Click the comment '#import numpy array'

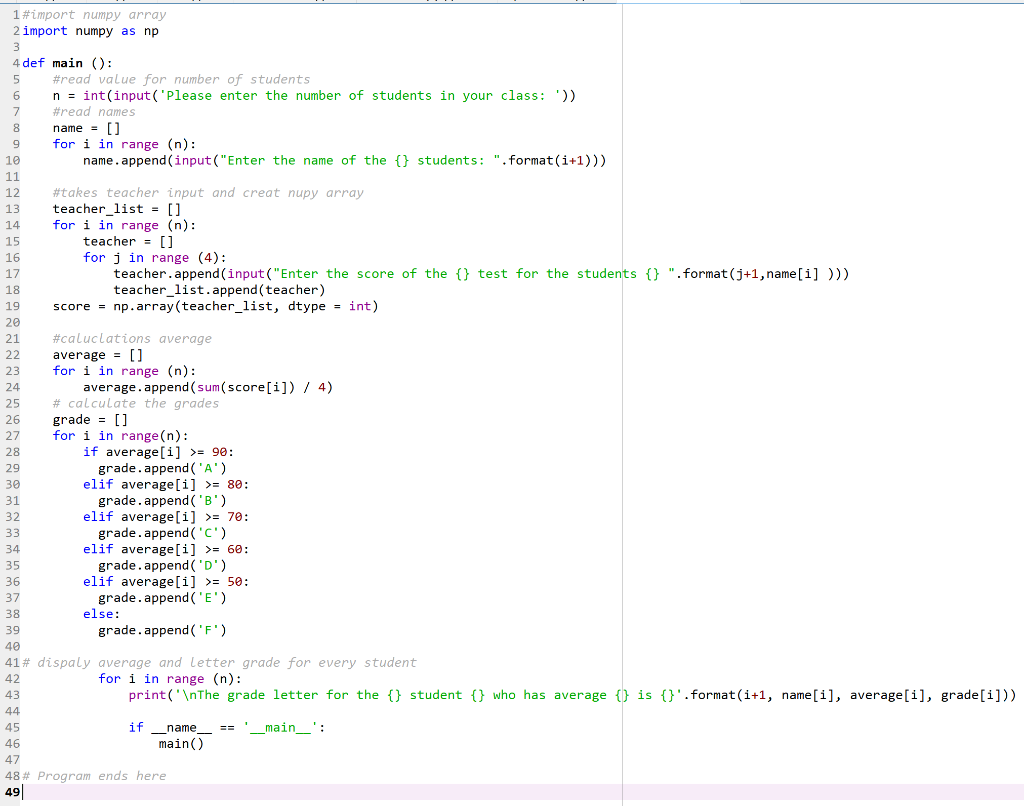click(x=94, y=14)
